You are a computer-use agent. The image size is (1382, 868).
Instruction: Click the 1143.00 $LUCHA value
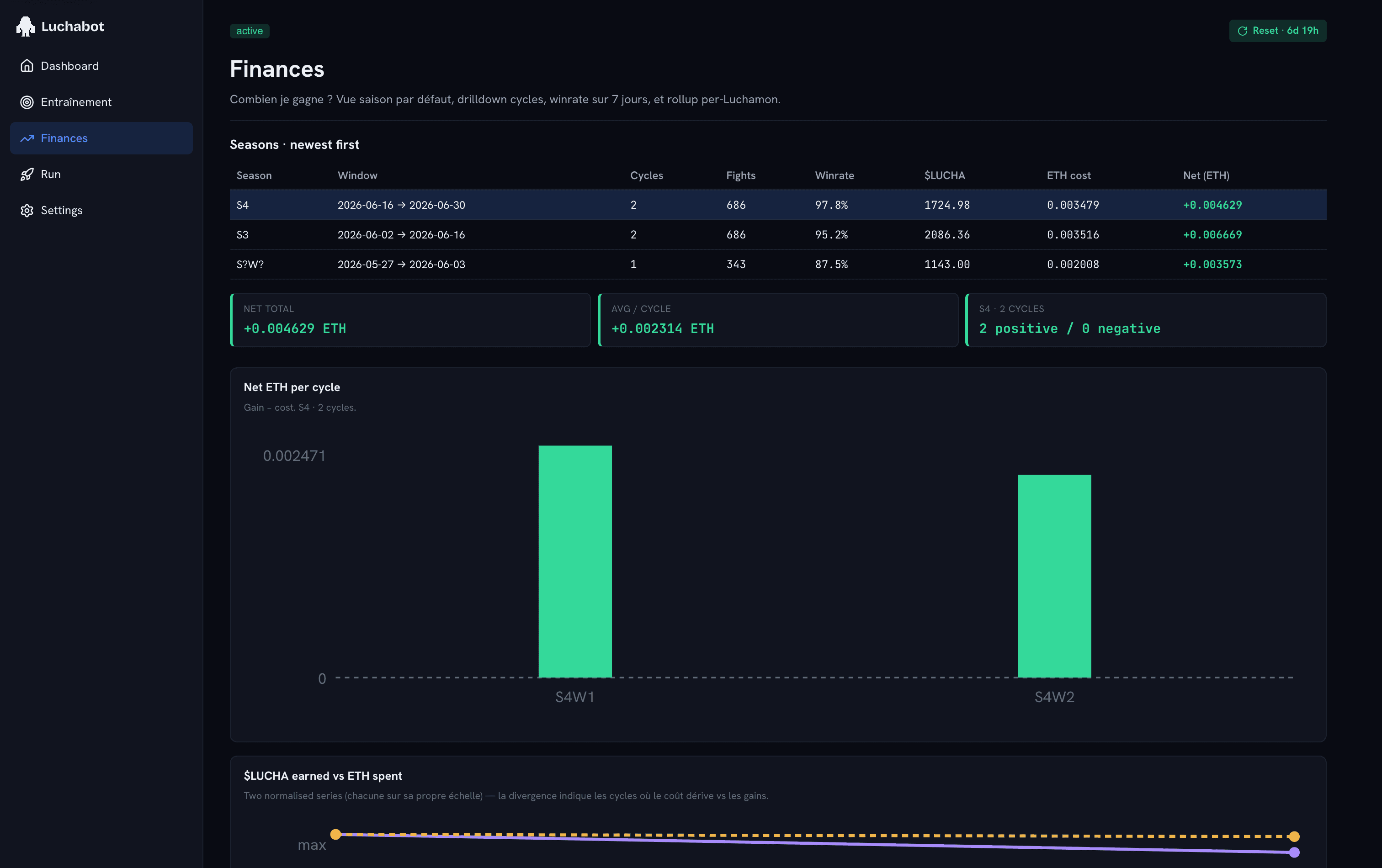(x=947, y=265)
